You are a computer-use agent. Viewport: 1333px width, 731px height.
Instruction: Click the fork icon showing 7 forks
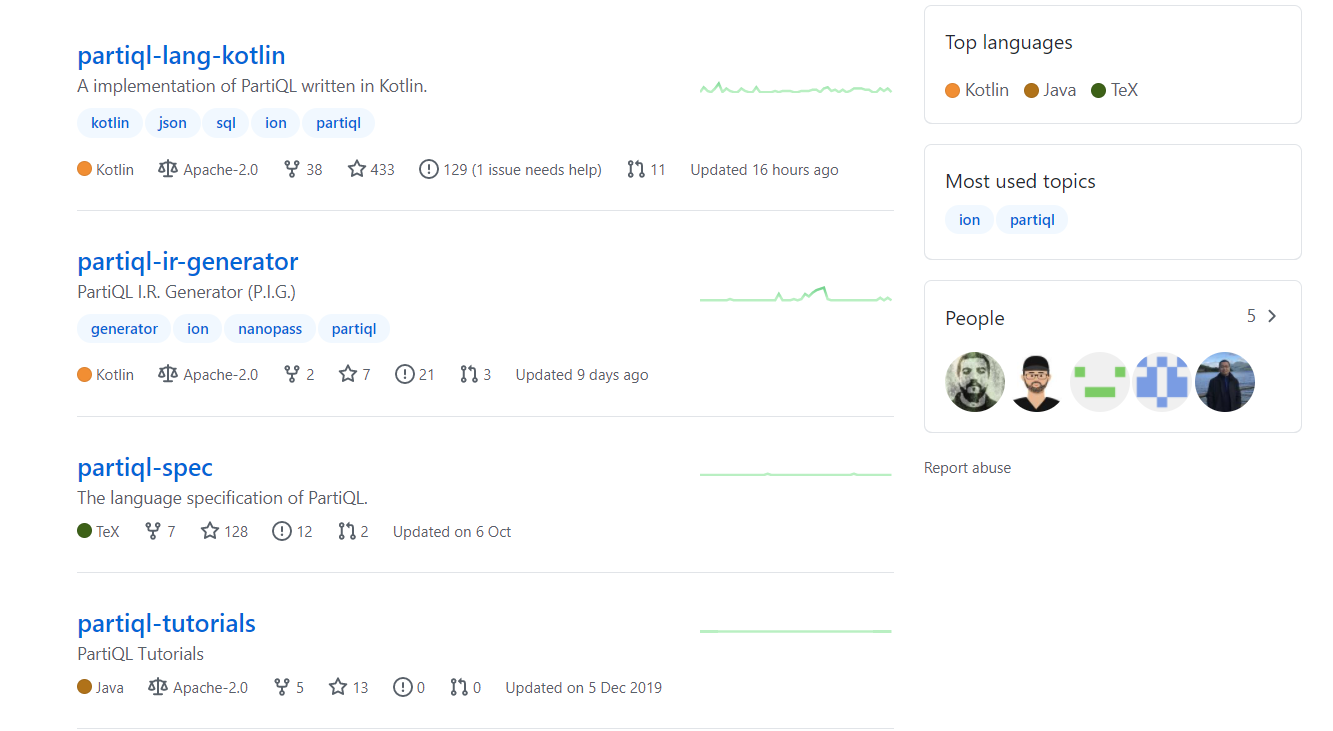pos(153,532)
